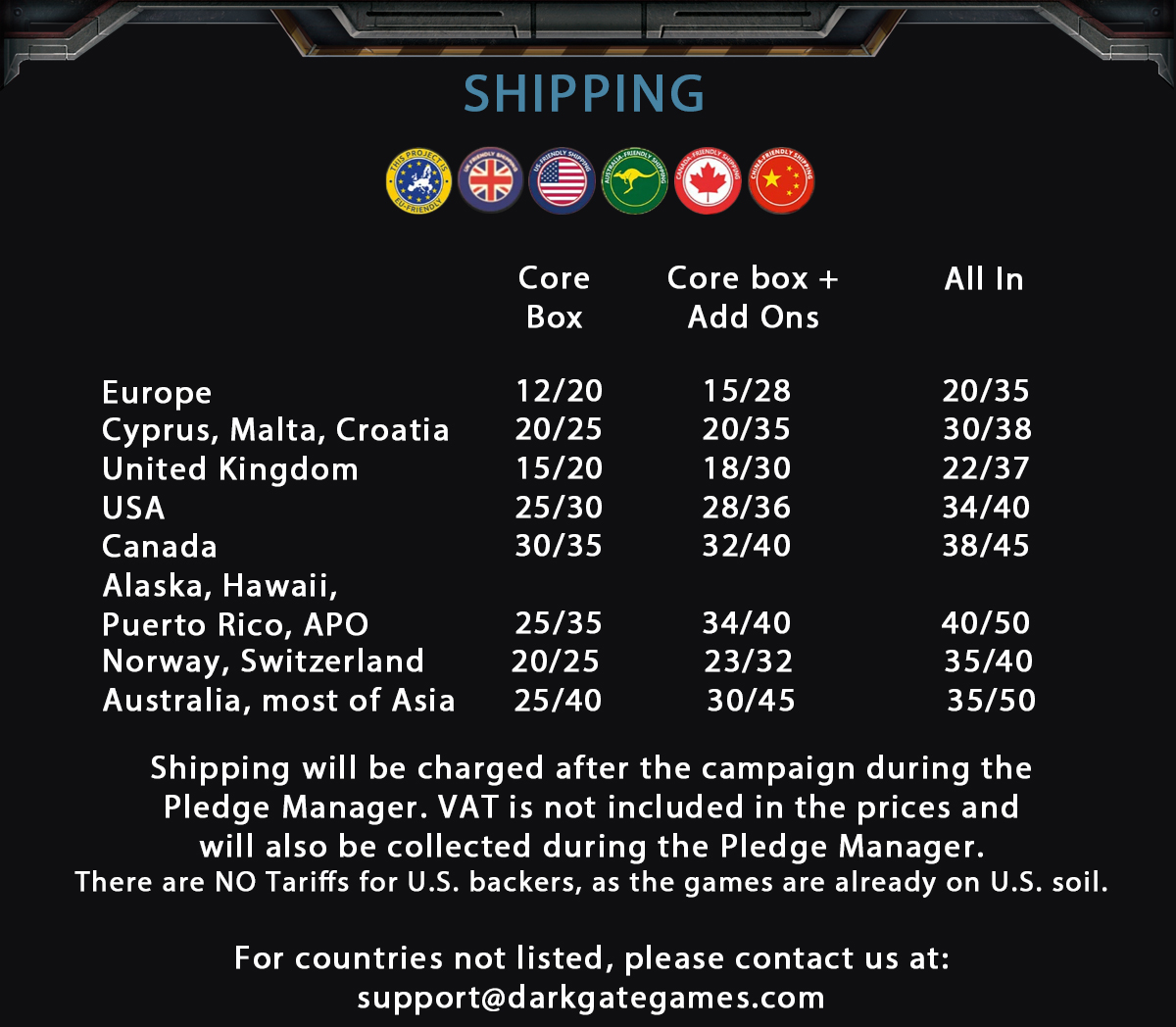Viewport: 1176px width, 1027px height.
Task: Select the All In column header
Action: 984,279
